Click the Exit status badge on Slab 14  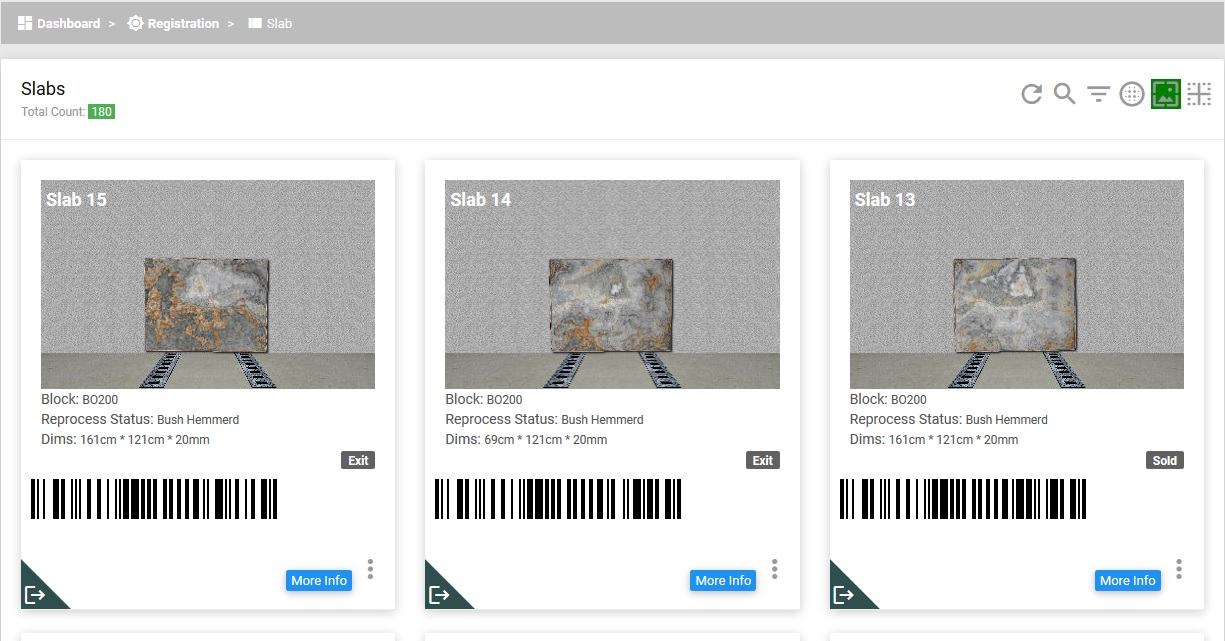[763, 460]
